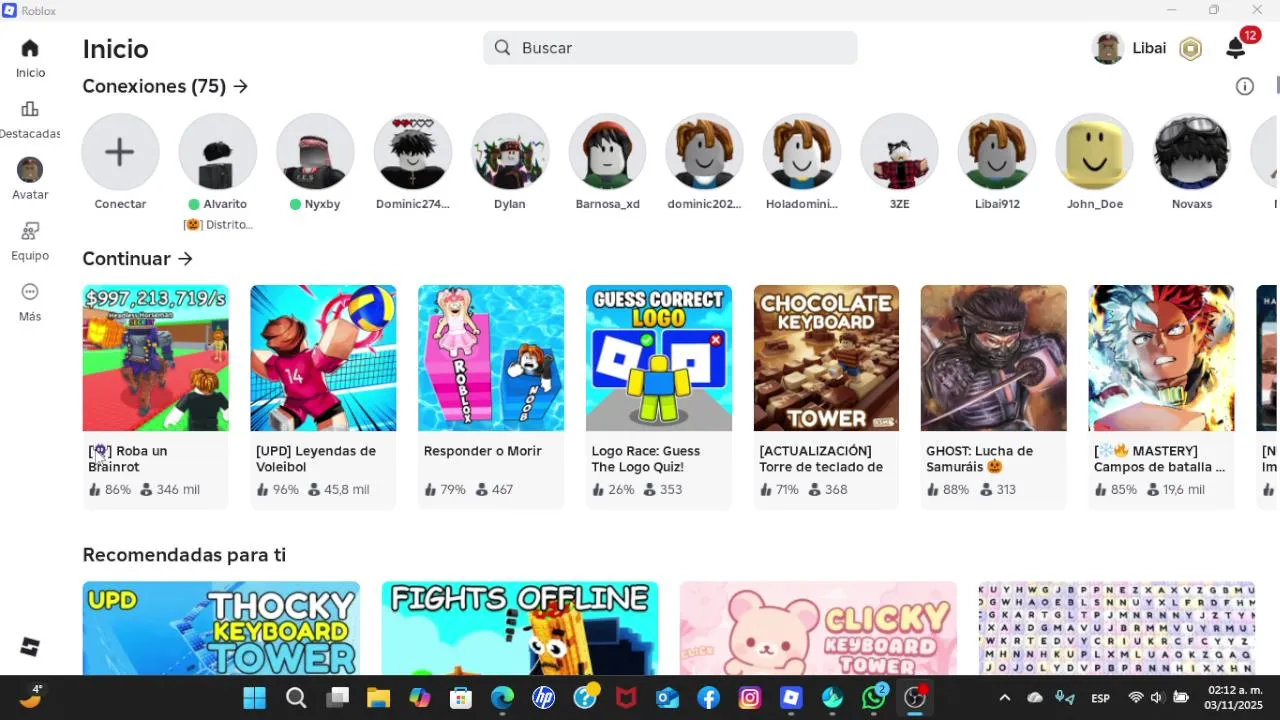
Task: Click the info icon near Conexiones
Action: 1245,87
